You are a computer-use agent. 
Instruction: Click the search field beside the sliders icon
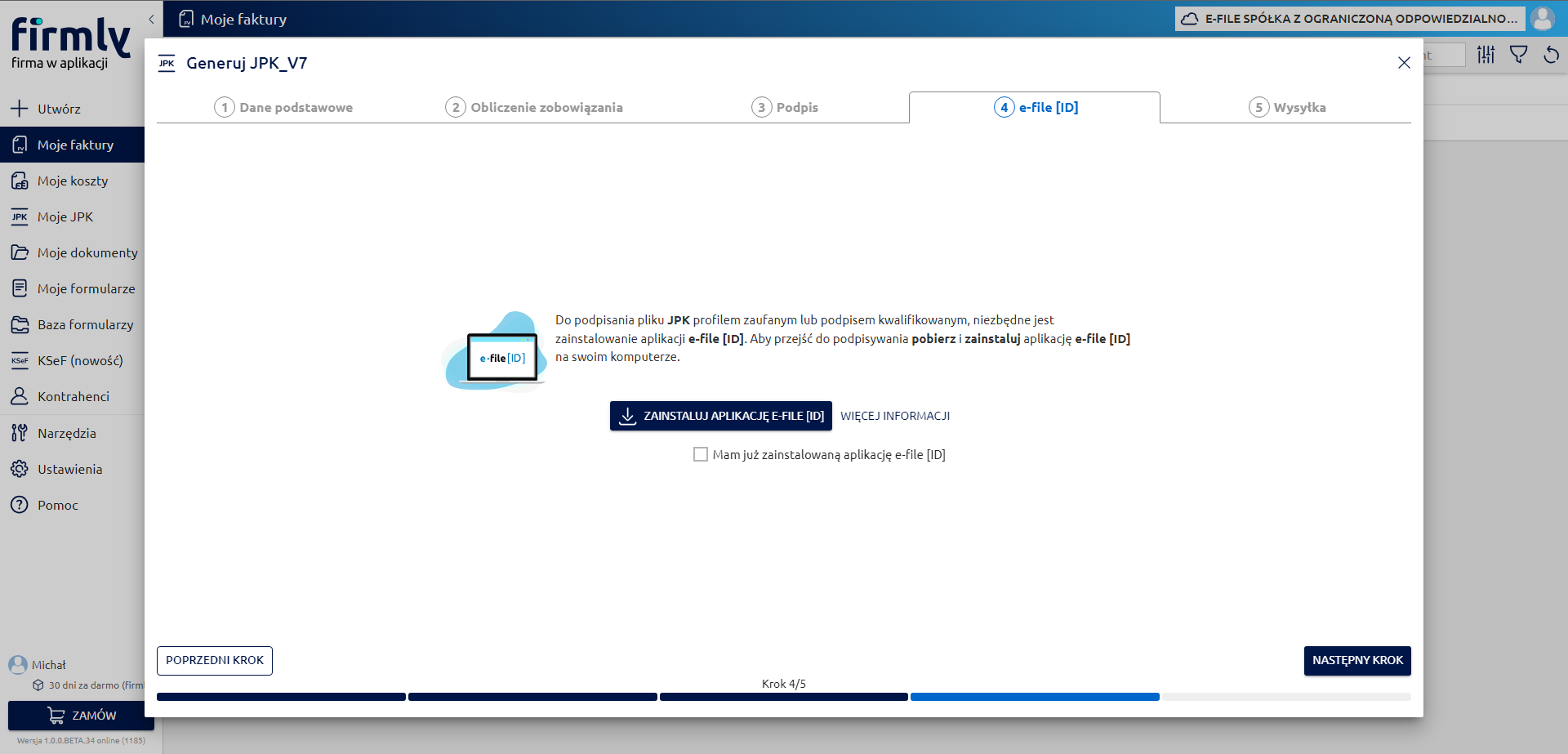point(1444,55)
